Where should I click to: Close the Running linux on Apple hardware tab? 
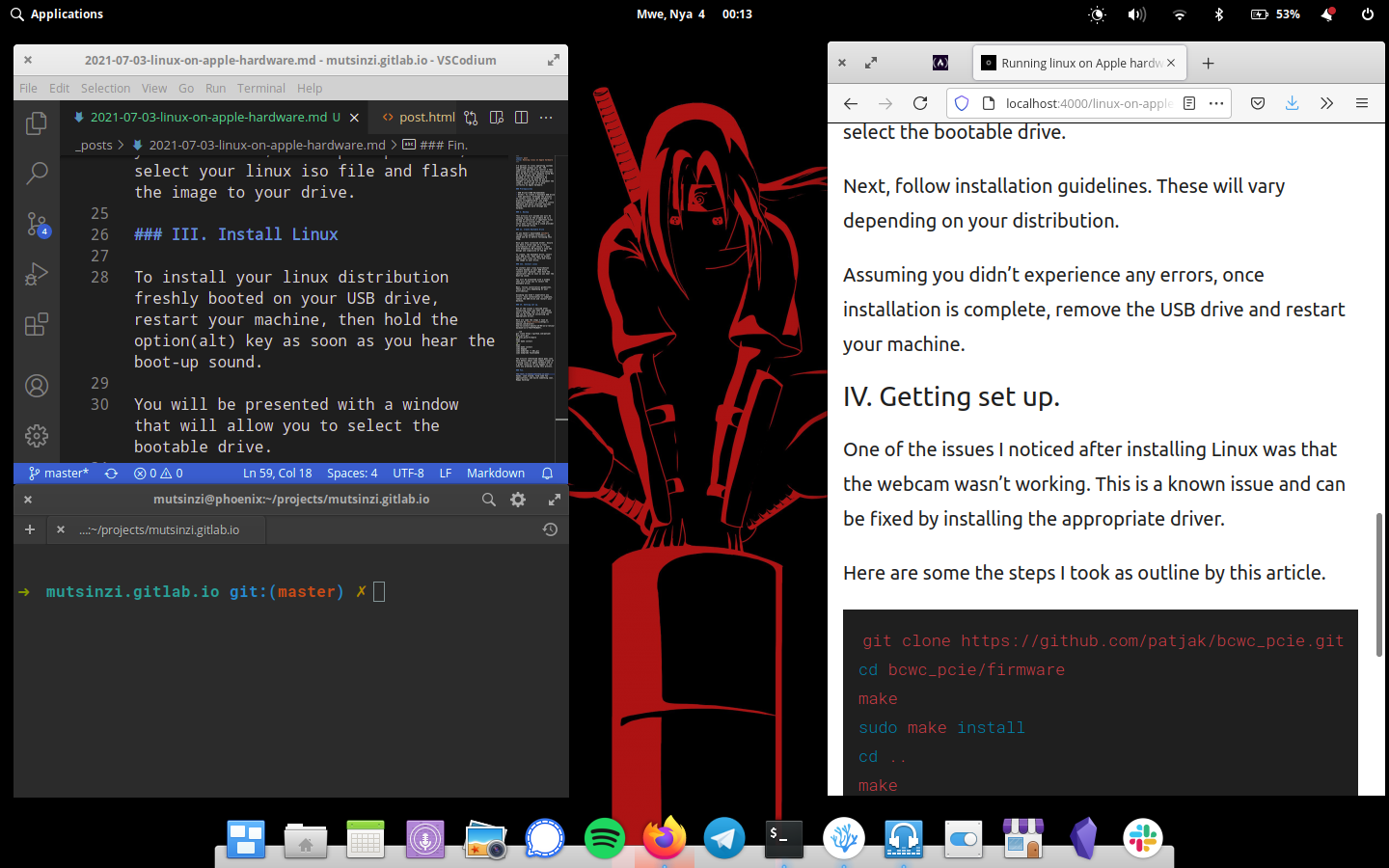pyautogui.click(x=1171, y=63)
